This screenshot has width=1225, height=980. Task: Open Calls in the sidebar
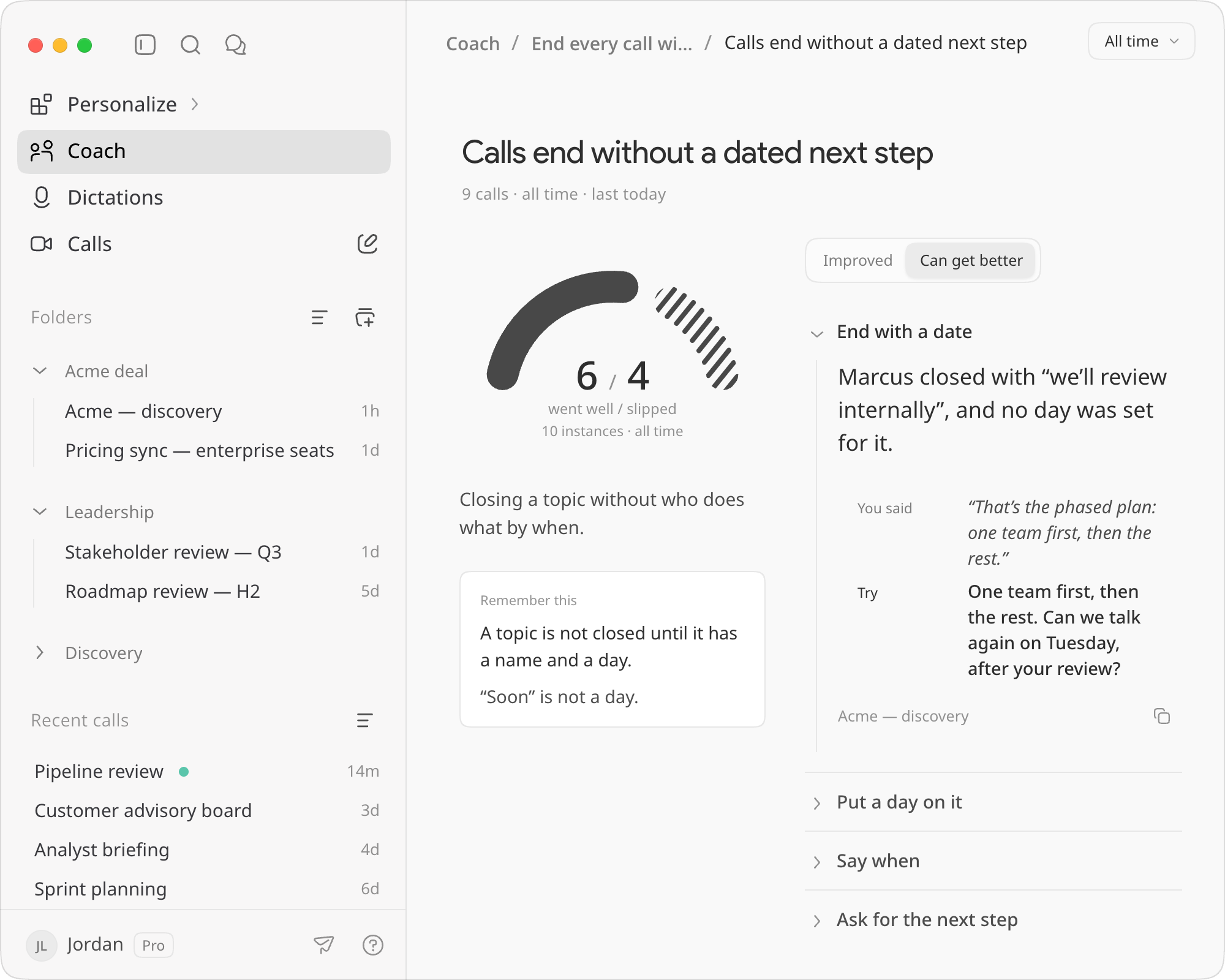click(204, 244)
